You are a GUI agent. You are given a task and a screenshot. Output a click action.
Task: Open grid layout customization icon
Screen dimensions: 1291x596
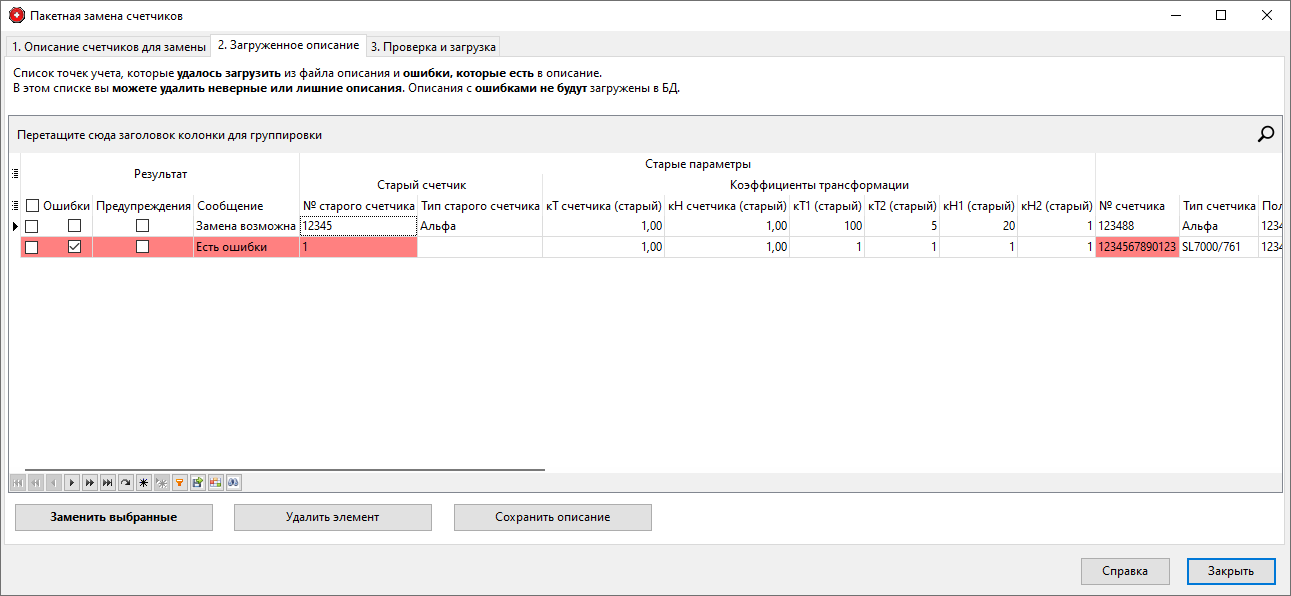(x=216, y=483)
